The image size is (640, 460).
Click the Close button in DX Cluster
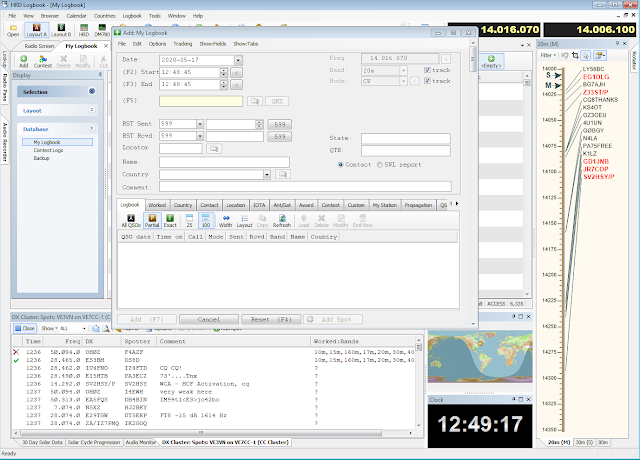(25, 328)
